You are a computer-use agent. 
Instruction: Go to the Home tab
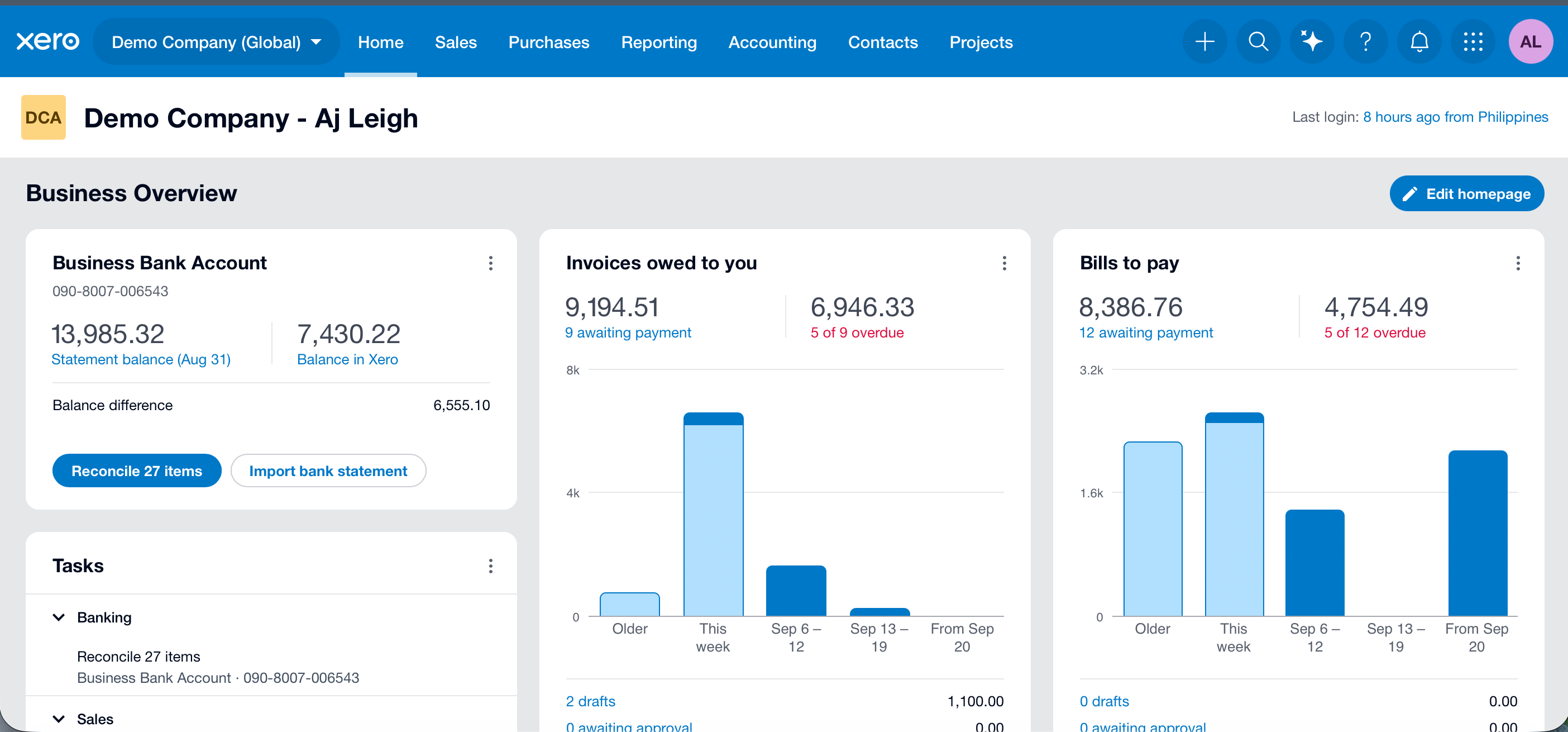click(380, 42)
